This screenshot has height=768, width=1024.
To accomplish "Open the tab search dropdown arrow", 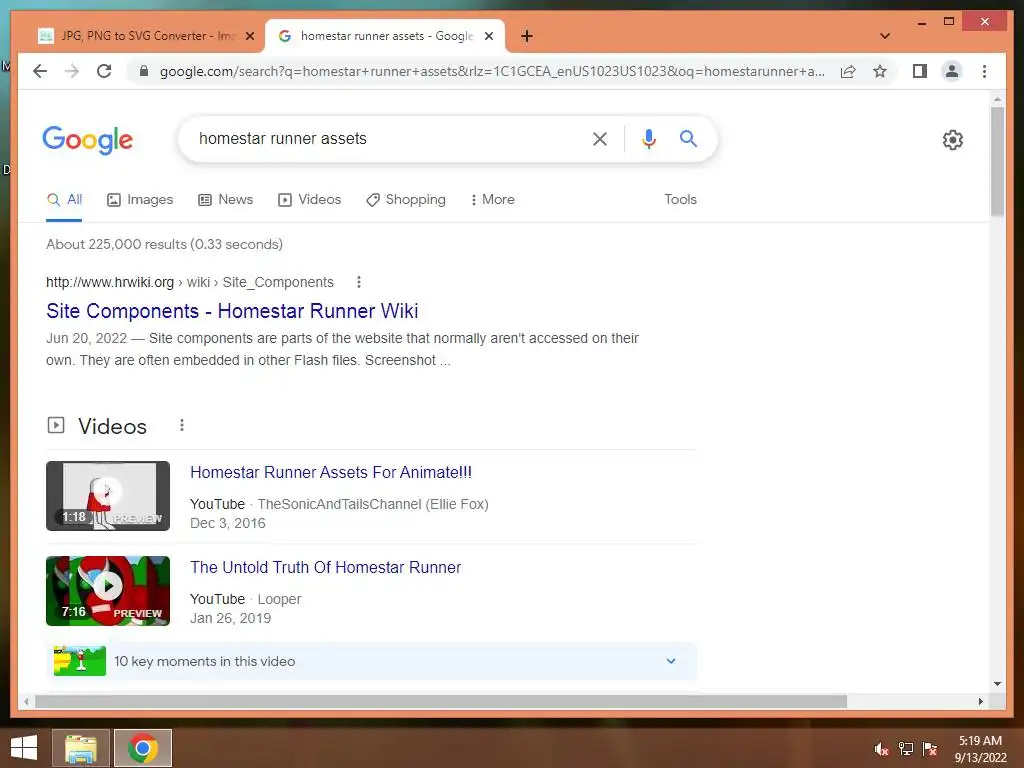I will point(885,36).
